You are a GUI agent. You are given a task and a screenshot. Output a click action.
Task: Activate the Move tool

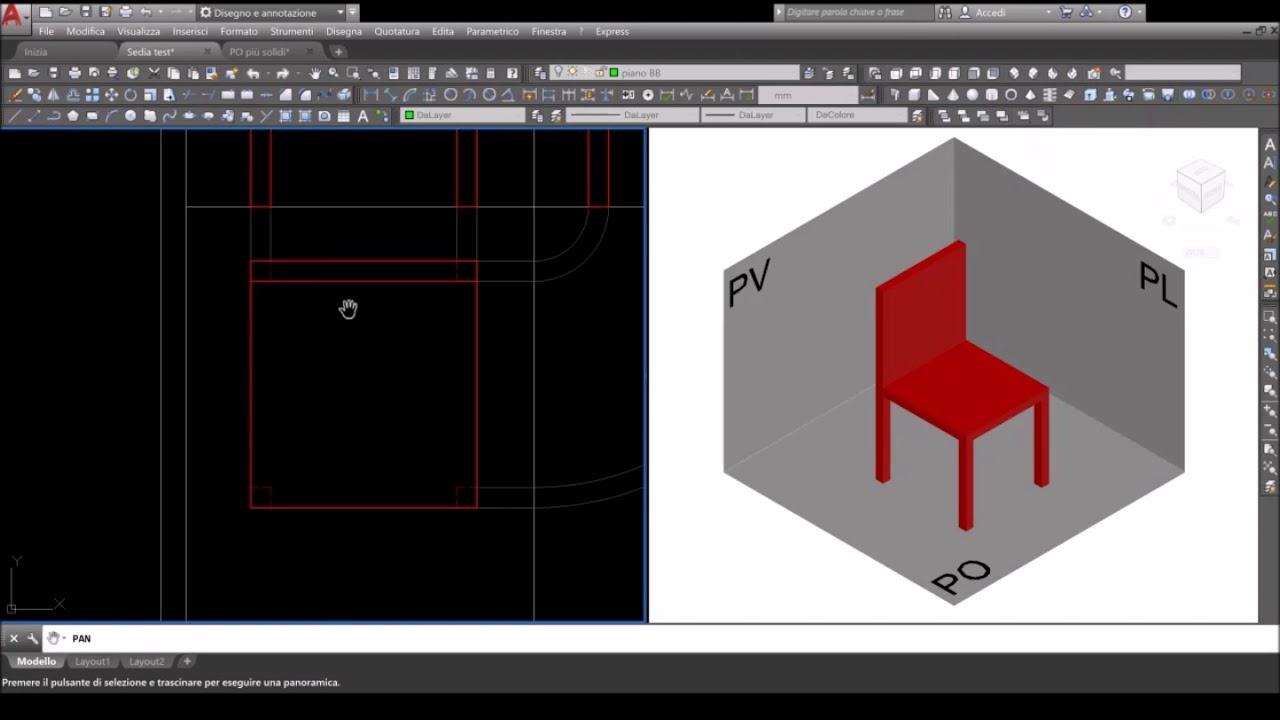point(111,95)
